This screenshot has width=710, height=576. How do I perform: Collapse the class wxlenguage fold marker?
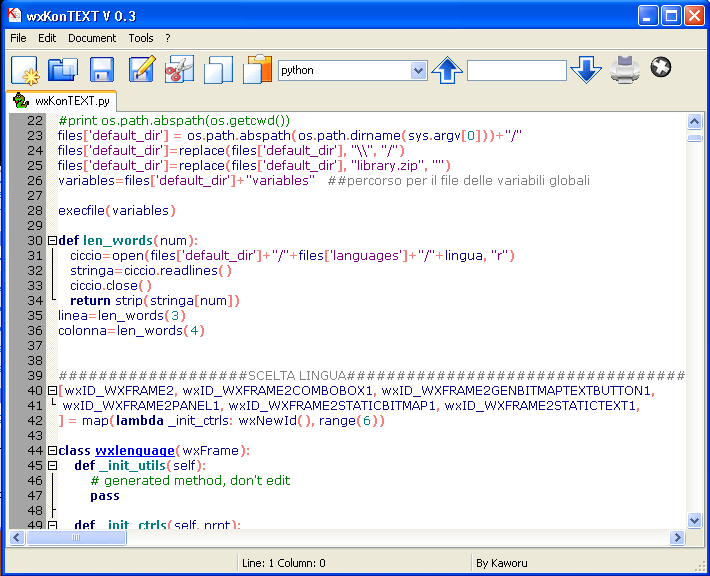(x=52, y=450)
